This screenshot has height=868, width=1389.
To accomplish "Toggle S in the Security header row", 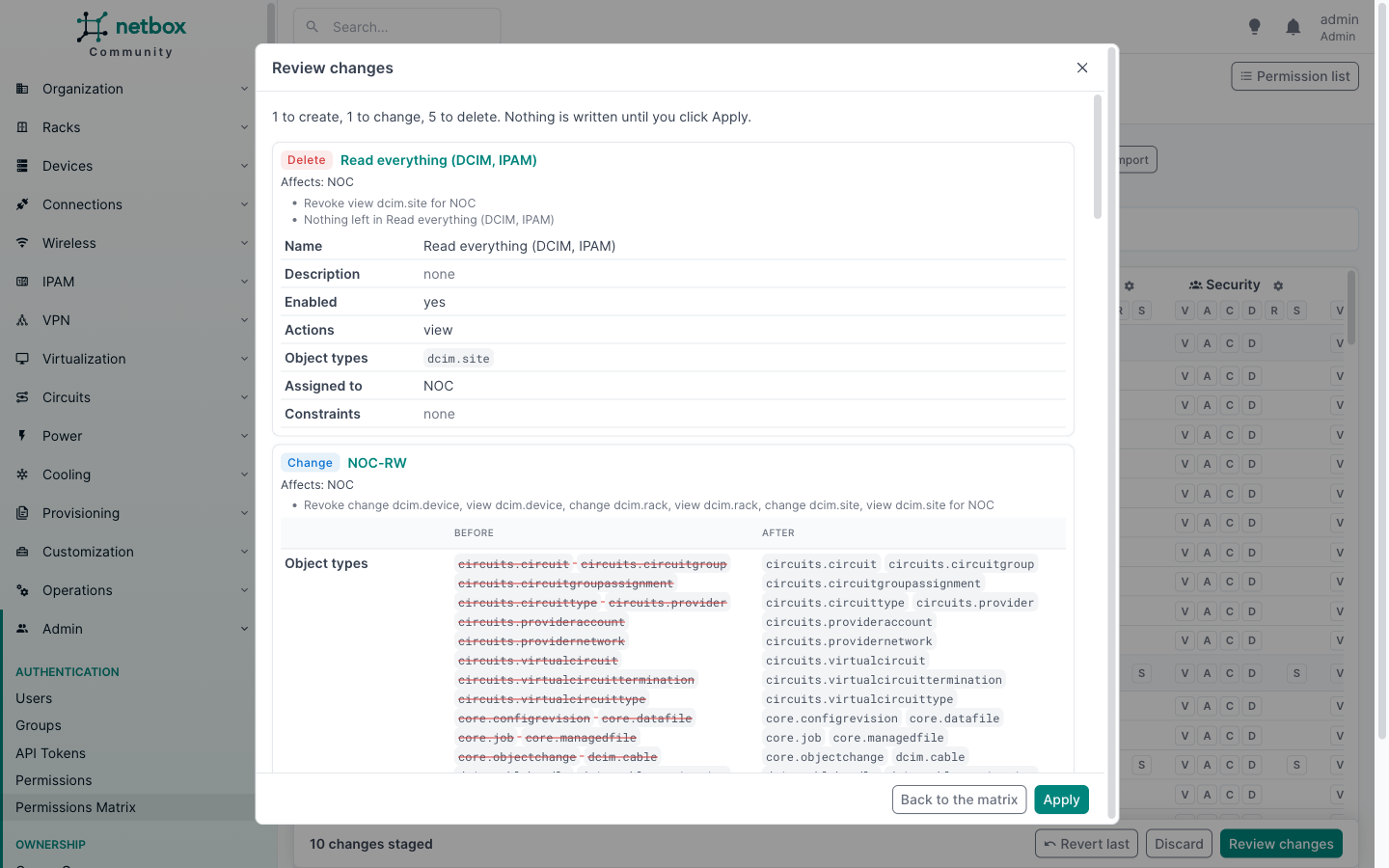I will (1296, 311).
